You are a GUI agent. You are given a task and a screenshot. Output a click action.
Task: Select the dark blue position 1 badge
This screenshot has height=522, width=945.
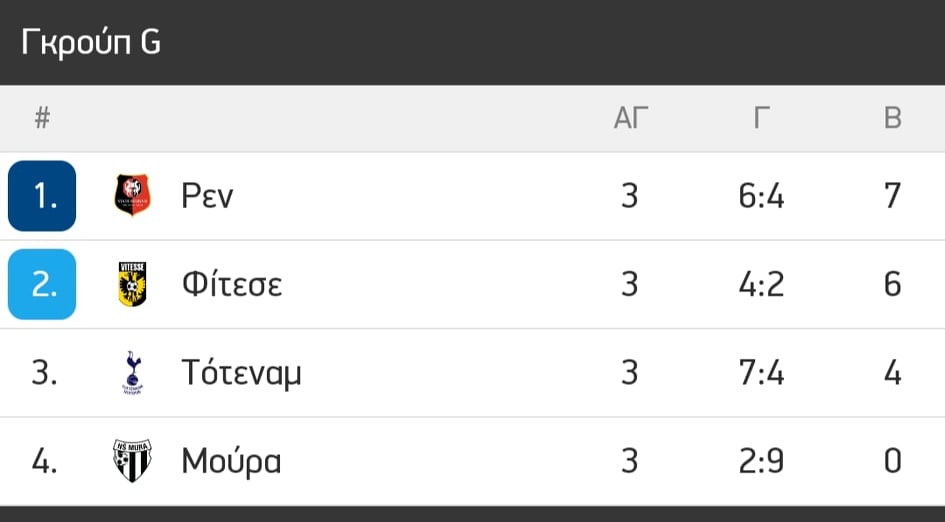point(42,196)
